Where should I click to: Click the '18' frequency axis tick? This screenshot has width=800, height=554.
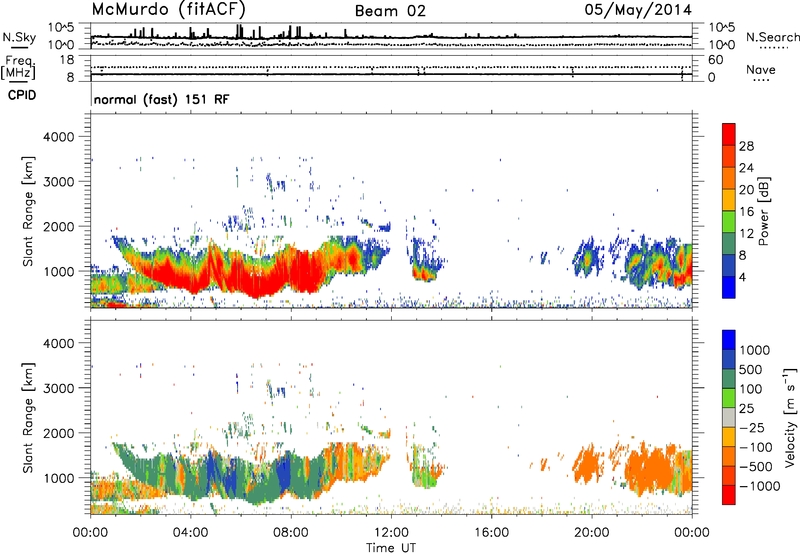click(67, 60)
